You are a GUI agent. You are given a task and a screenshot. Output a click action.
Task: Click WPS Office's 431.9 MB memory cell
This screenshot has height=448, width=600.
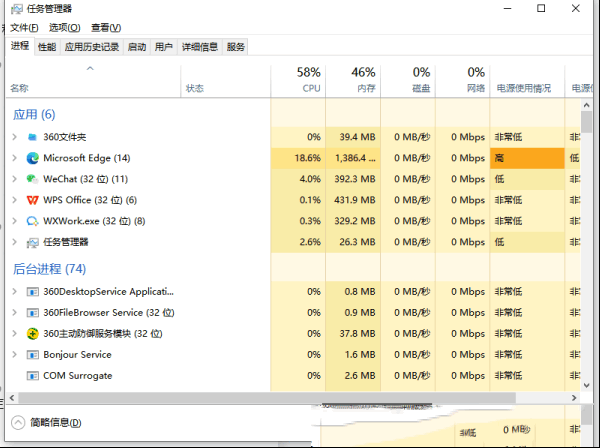(353, 200)
